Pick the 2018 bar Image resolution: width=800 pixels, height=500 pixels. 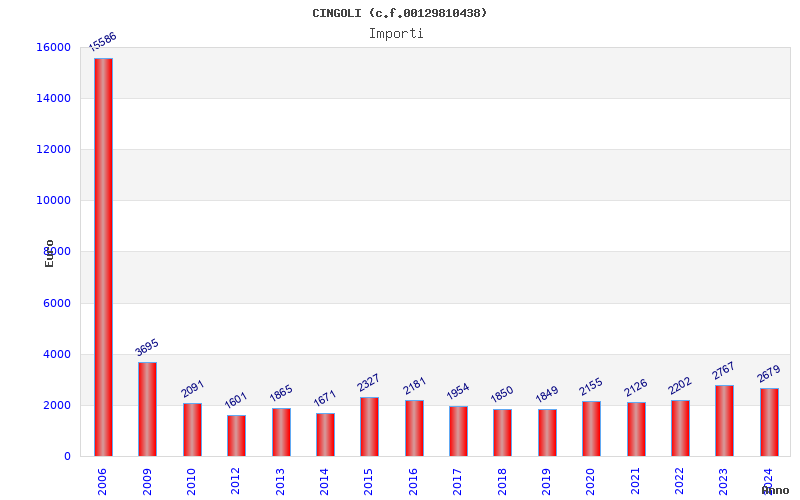(x=503, y=433)
